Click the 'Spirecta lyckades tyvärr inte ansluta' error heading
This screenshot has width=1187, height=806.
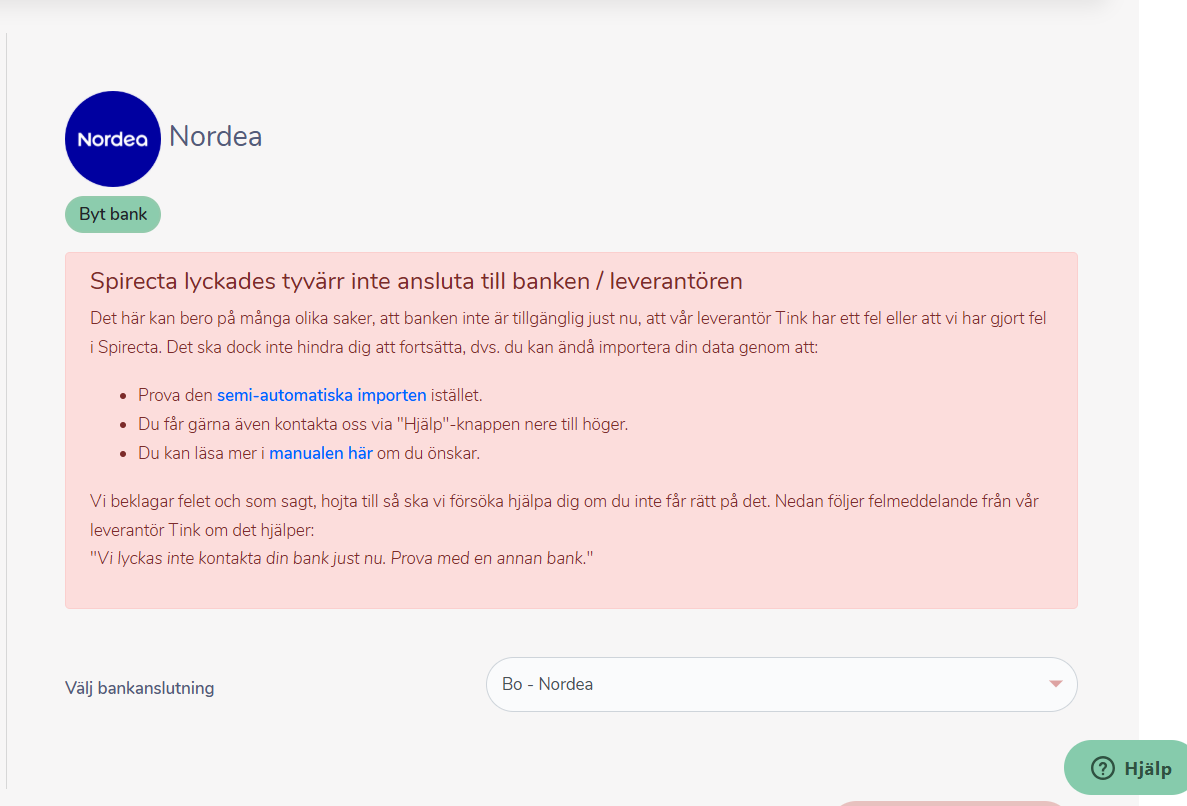click(416, 281)
